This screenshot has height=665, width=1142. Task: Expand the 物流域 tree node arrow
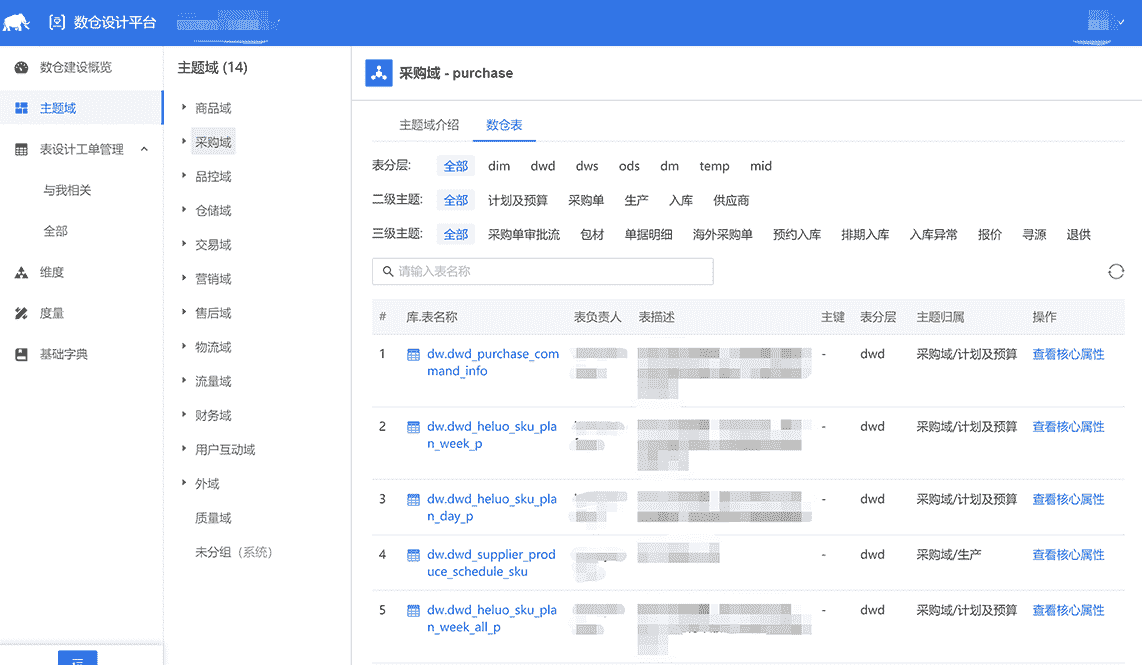184,346
